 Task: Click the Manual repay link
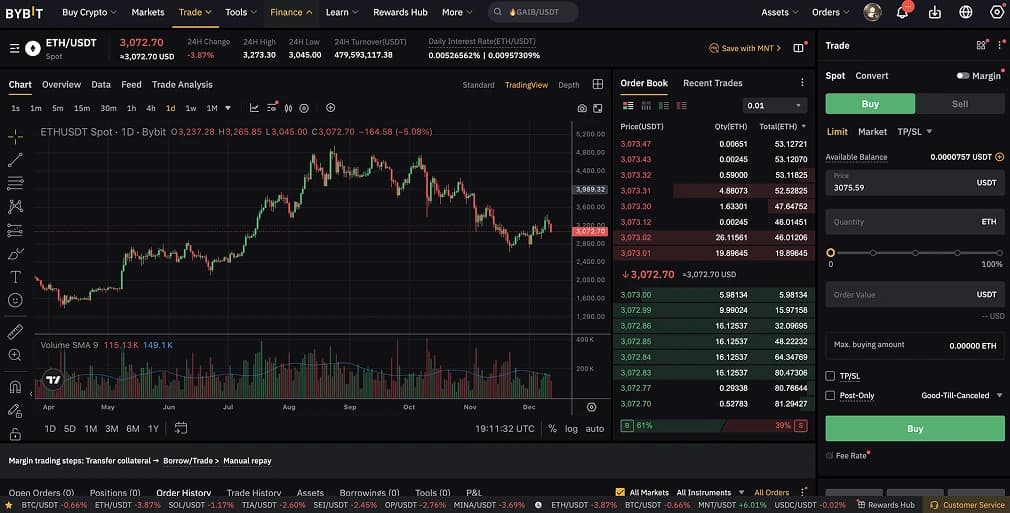pyautogui.click(x=247, y=461)
